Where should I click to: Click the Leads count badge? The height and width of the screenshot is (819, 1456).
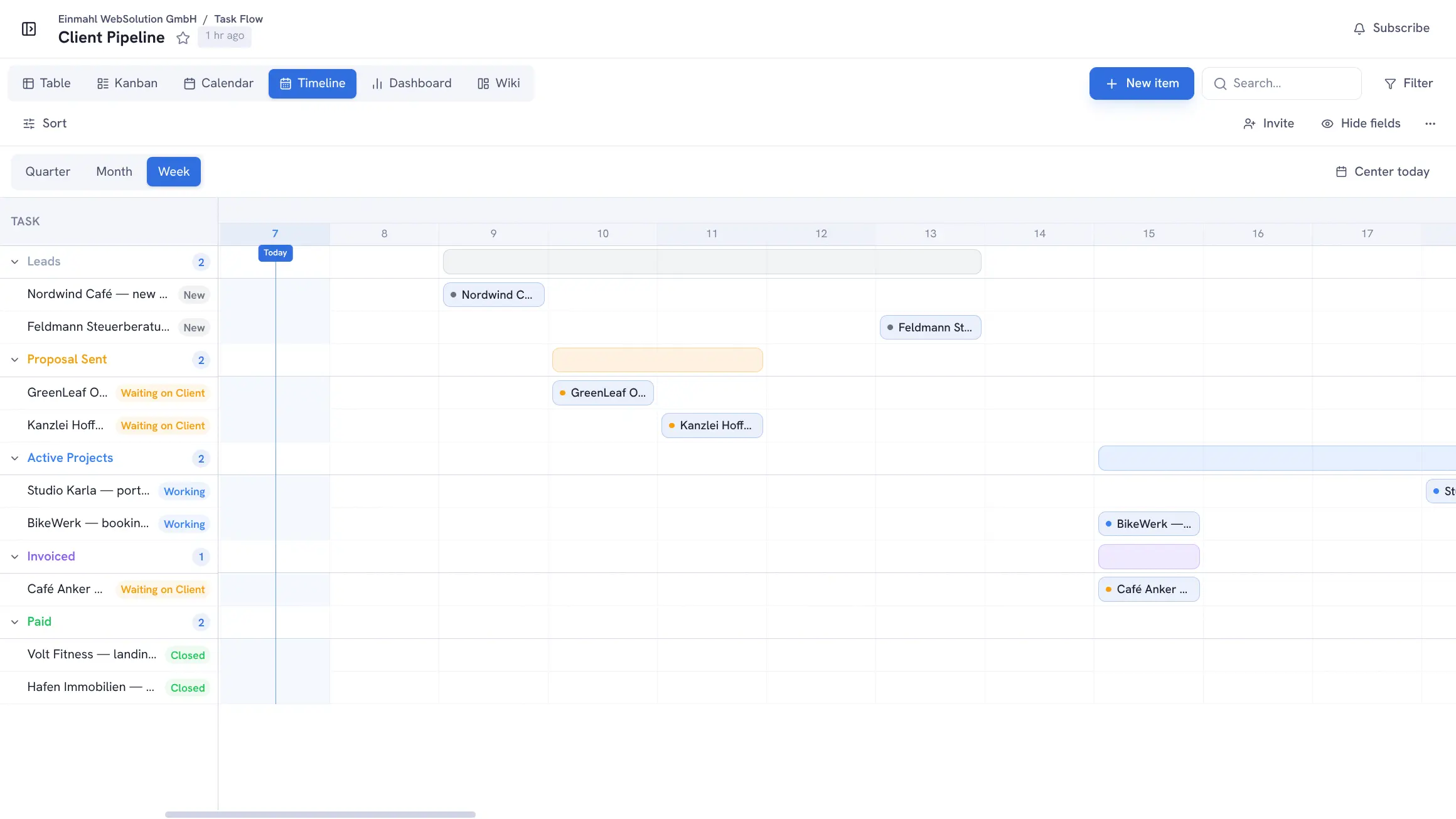tap(201, 262)
